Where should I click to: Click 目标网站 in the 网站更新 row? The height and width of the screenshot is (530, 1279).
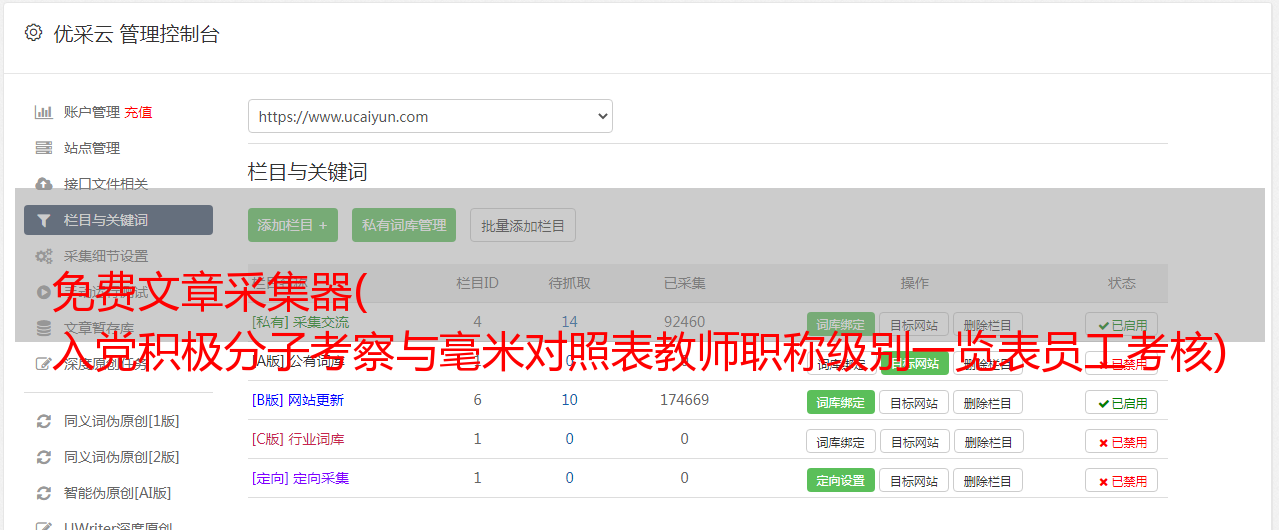point(914,402)
